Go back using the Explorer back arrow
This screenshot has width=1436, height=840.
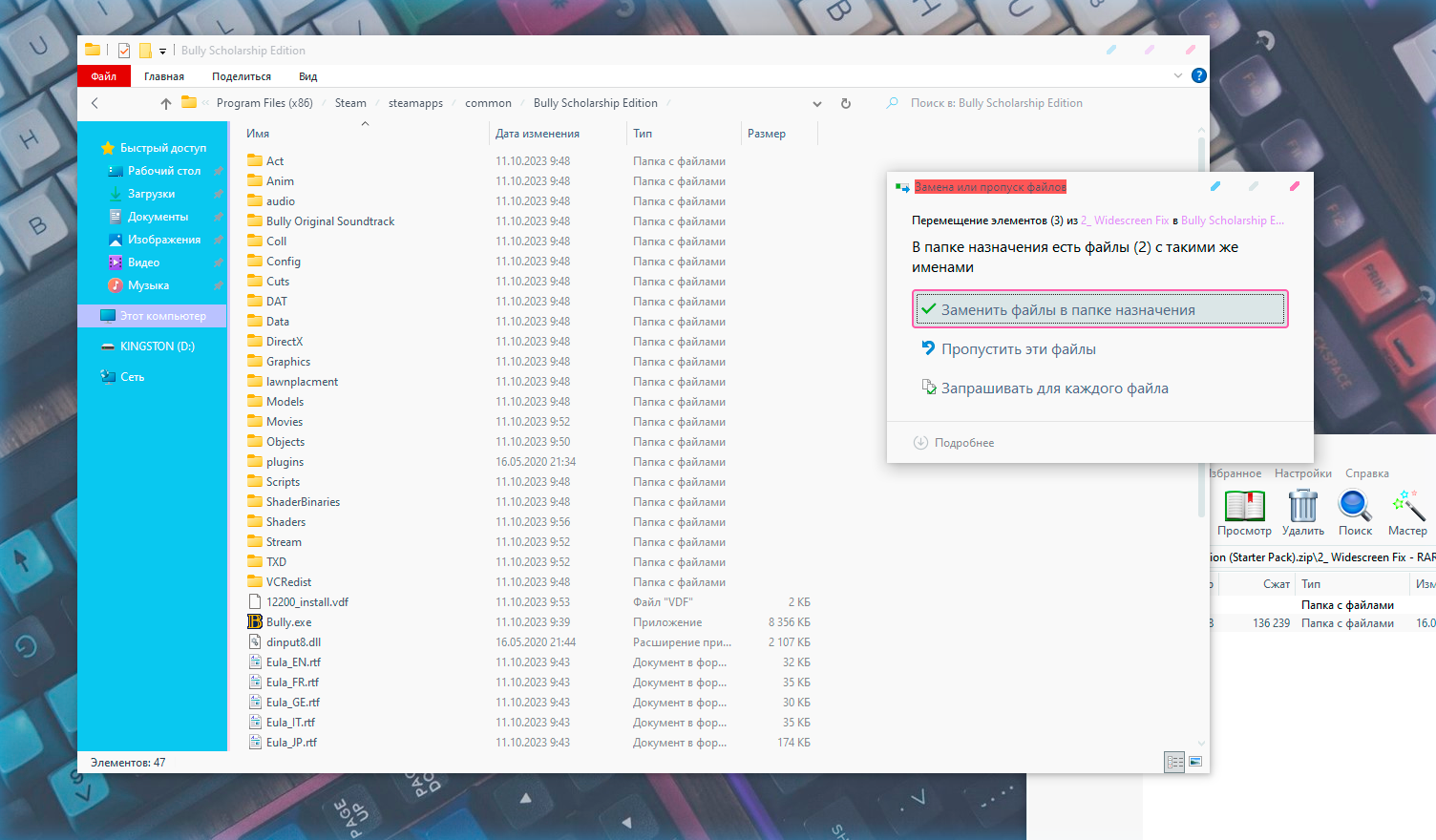(x=95, y=103)
